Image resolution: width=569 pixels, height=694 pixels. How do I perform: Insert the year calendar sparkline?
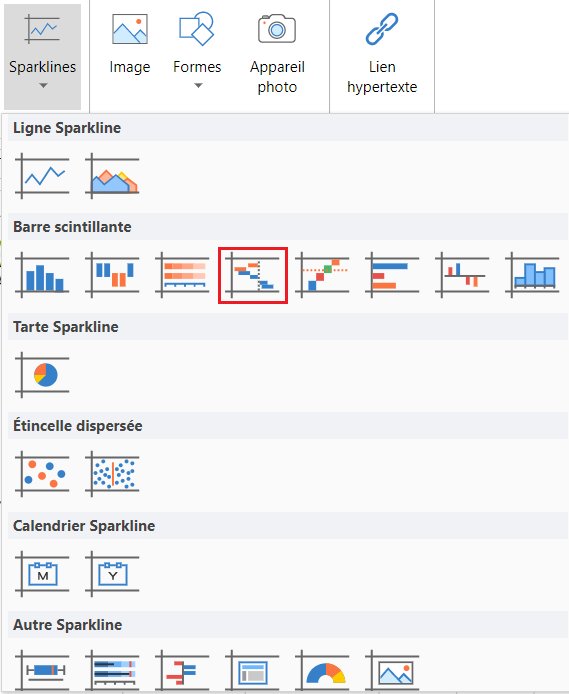click(x=112, y=574)
